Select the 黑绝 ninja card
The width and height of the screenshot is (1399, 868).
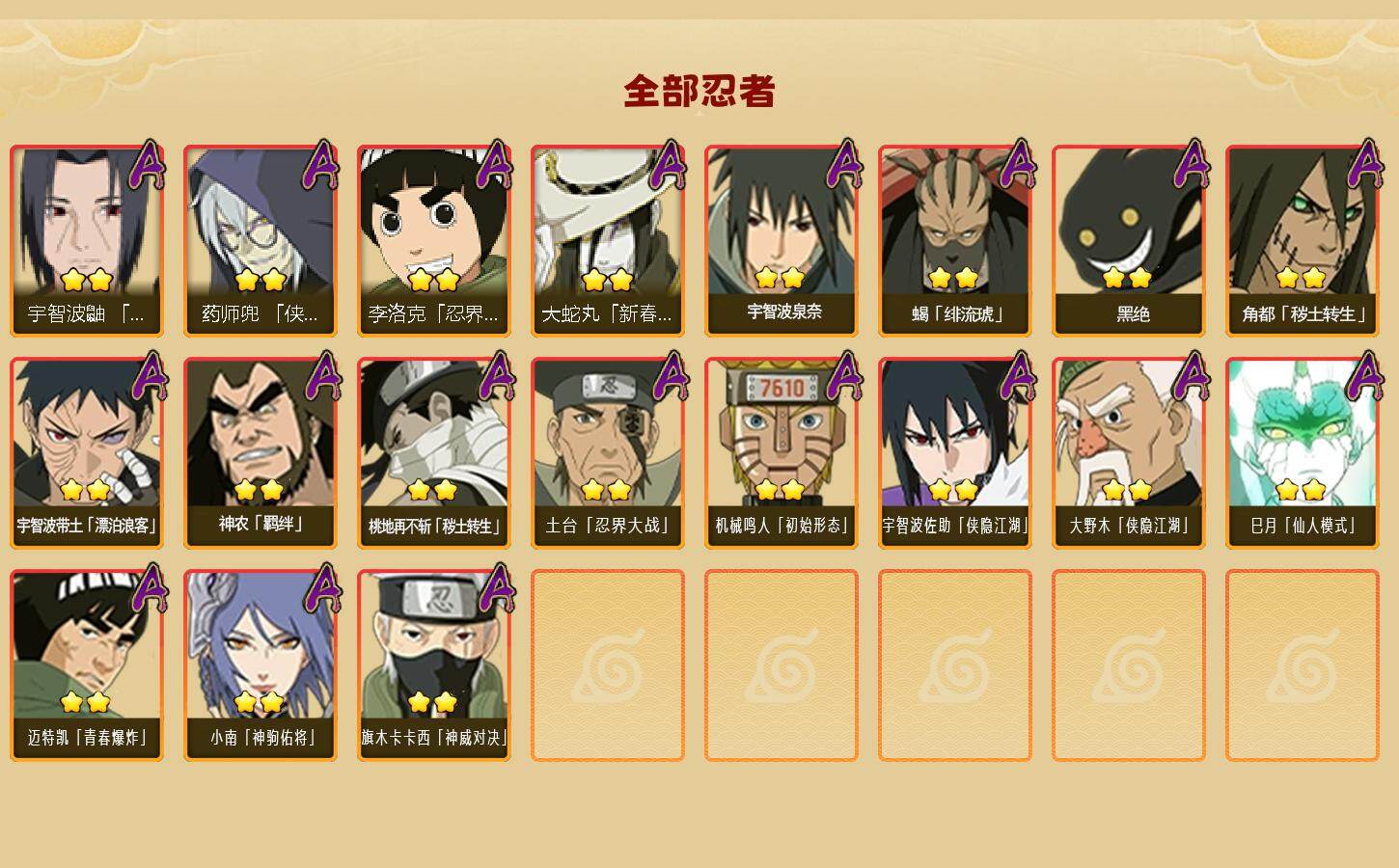point(1128,241)
